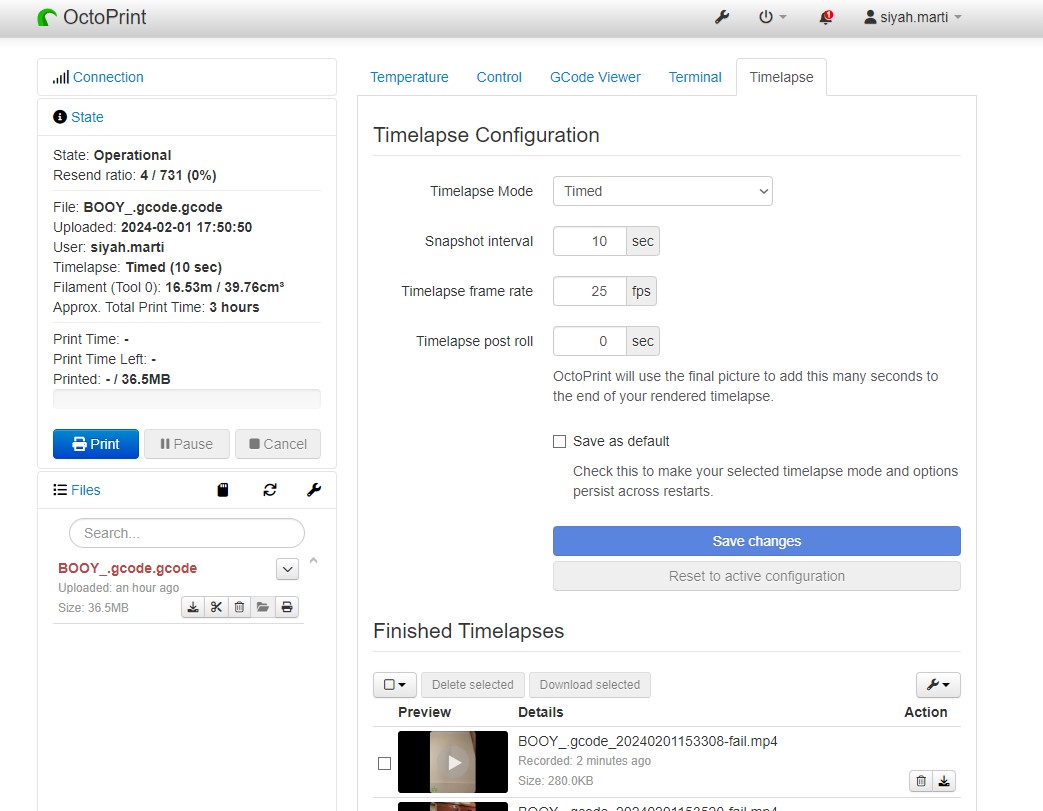Screen dimensions: 1043x811
Task: Click Download selected button
Action: click(x=590, y=685)
